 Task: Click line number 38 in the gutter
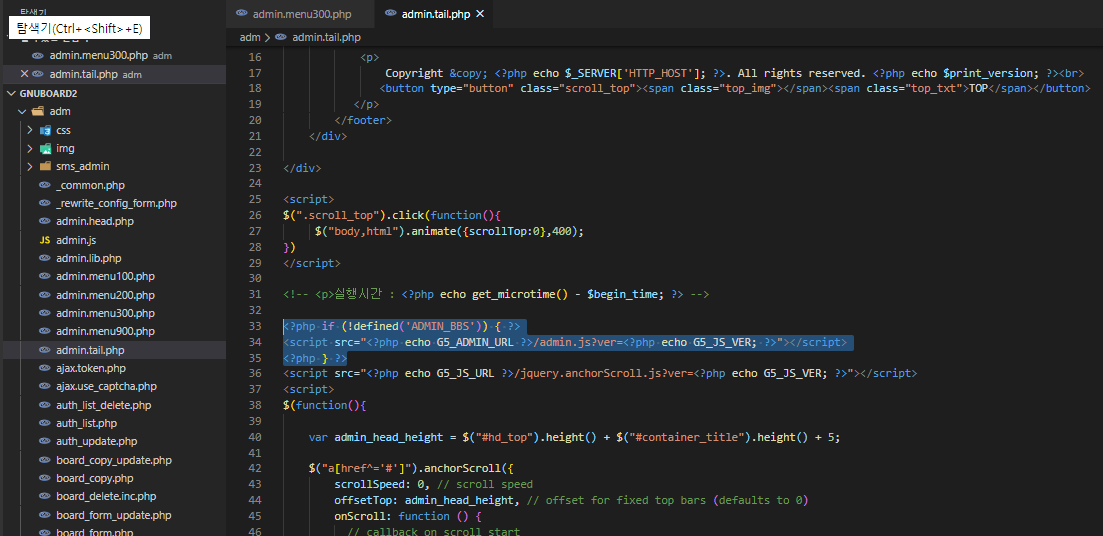(x=254, y=421)
